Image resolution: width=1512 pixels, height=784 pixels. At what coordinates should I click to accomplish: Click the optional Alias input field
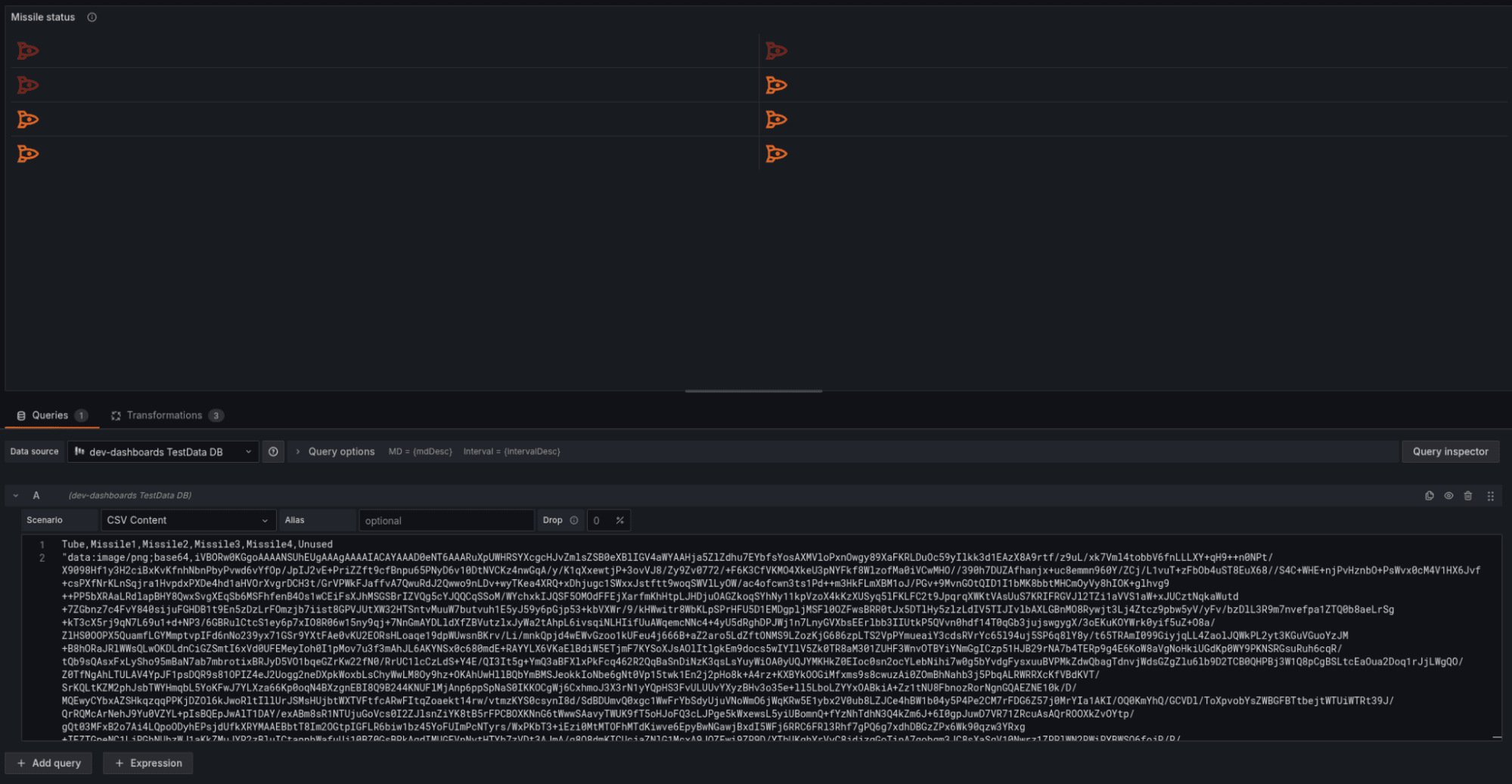(446, 520)
